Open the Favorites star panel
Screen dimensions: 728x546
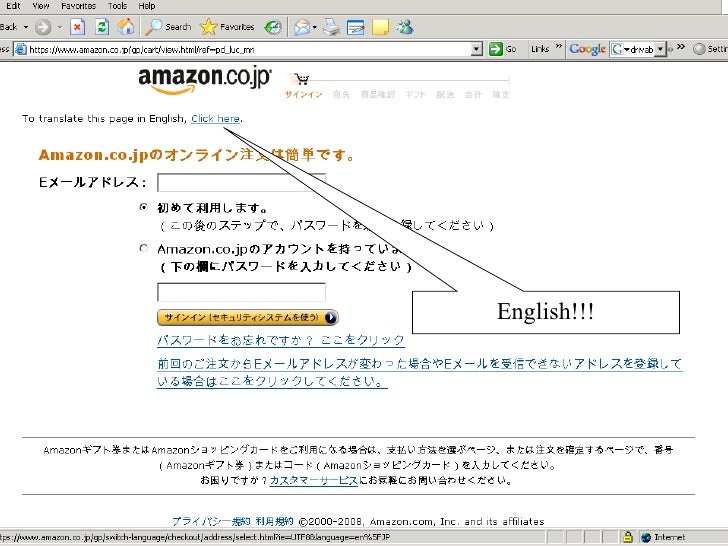(227, 27)
